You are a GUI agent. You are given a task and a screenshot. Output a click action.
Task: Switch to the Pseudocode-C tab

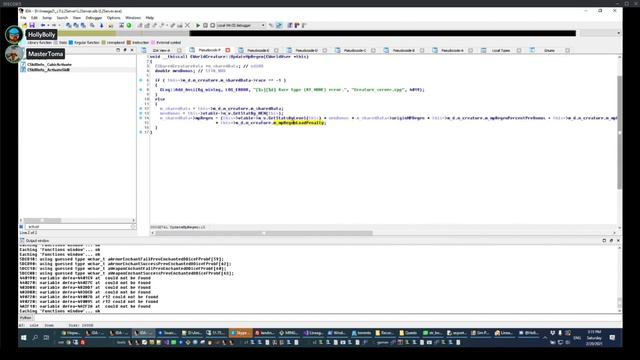tap(355, 50)
